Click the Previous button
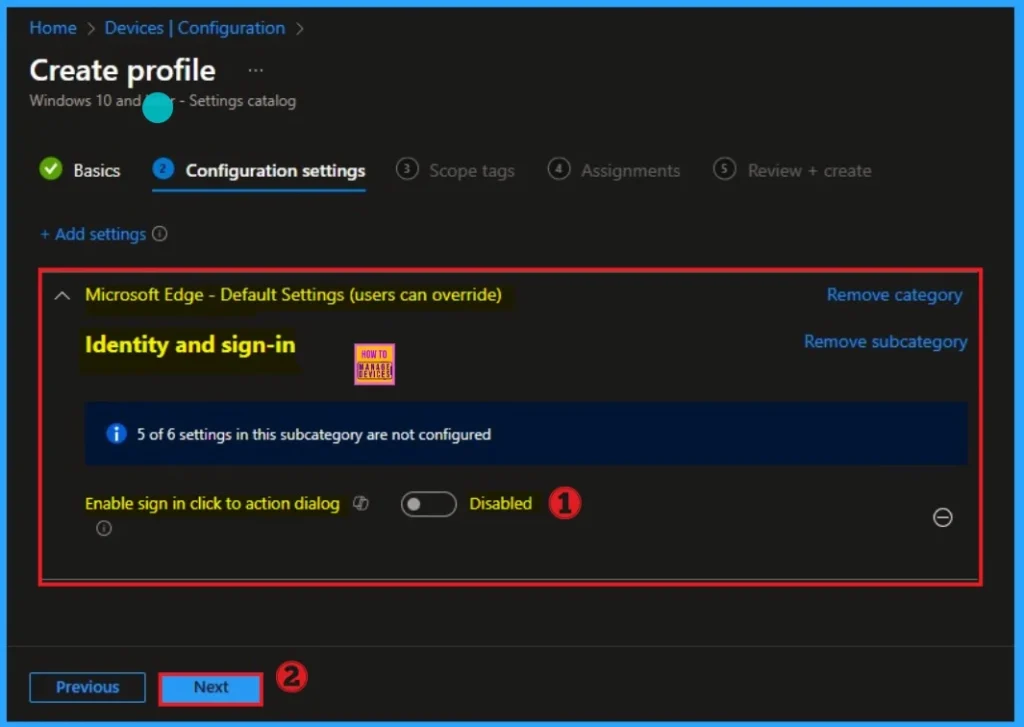 point(88,687)
